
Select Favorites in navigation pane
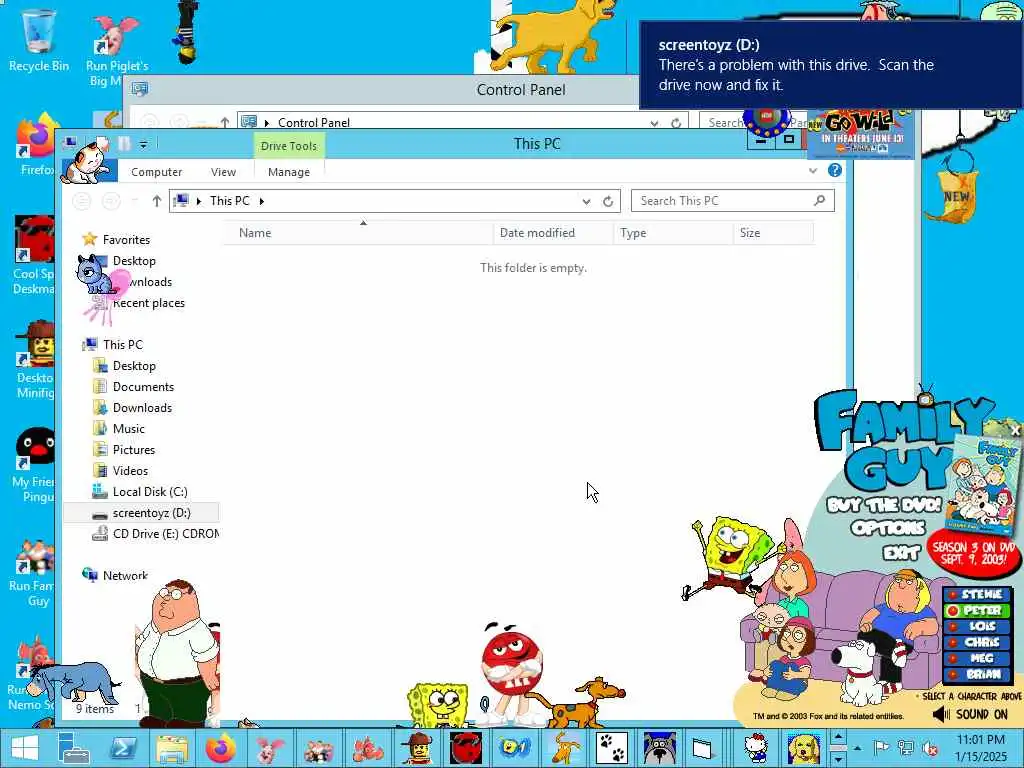click(x=126, y=240)
